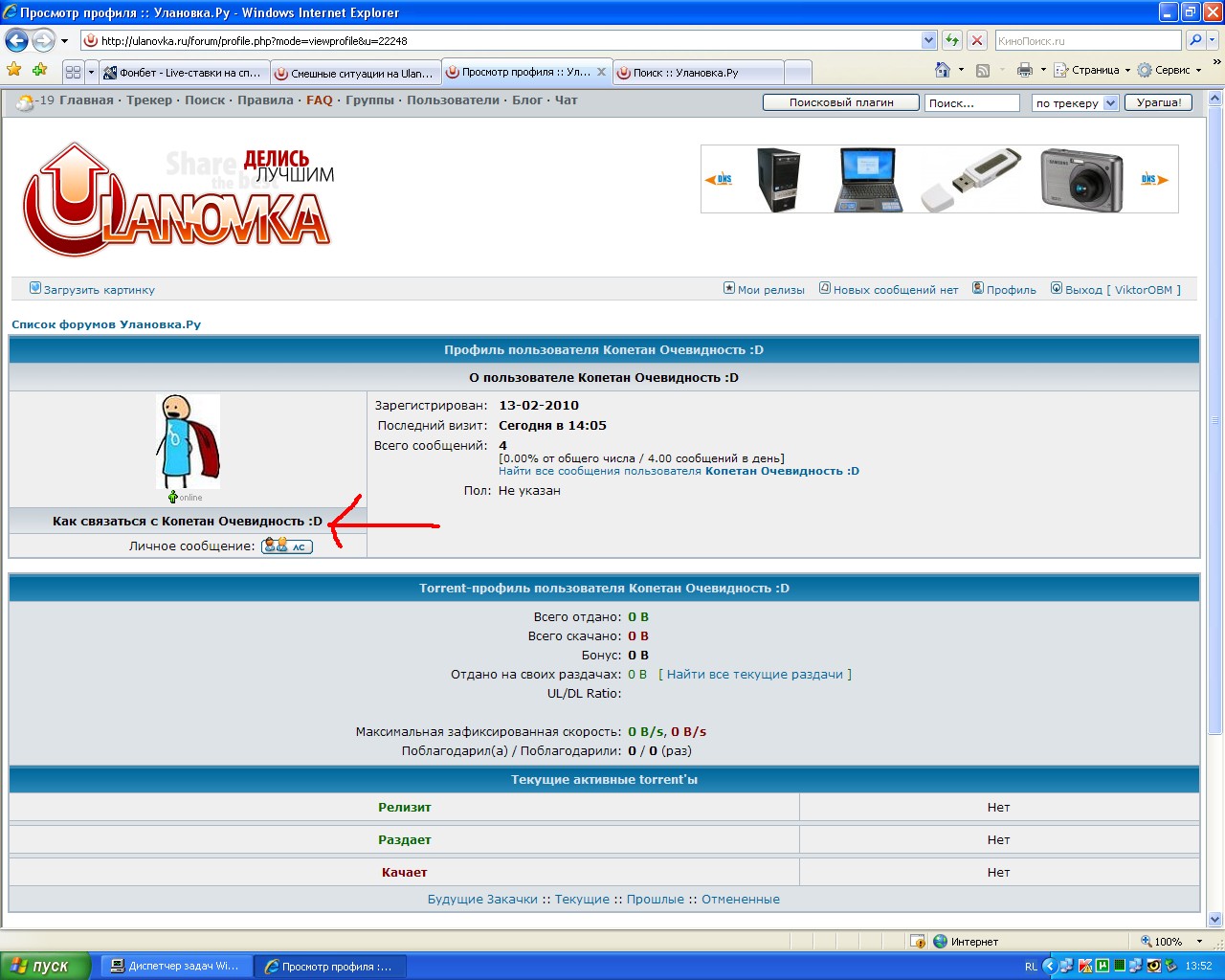This screenshot has height=980, width=1225.
Task: Open the FAQ menu item
Action: (320, 100)
